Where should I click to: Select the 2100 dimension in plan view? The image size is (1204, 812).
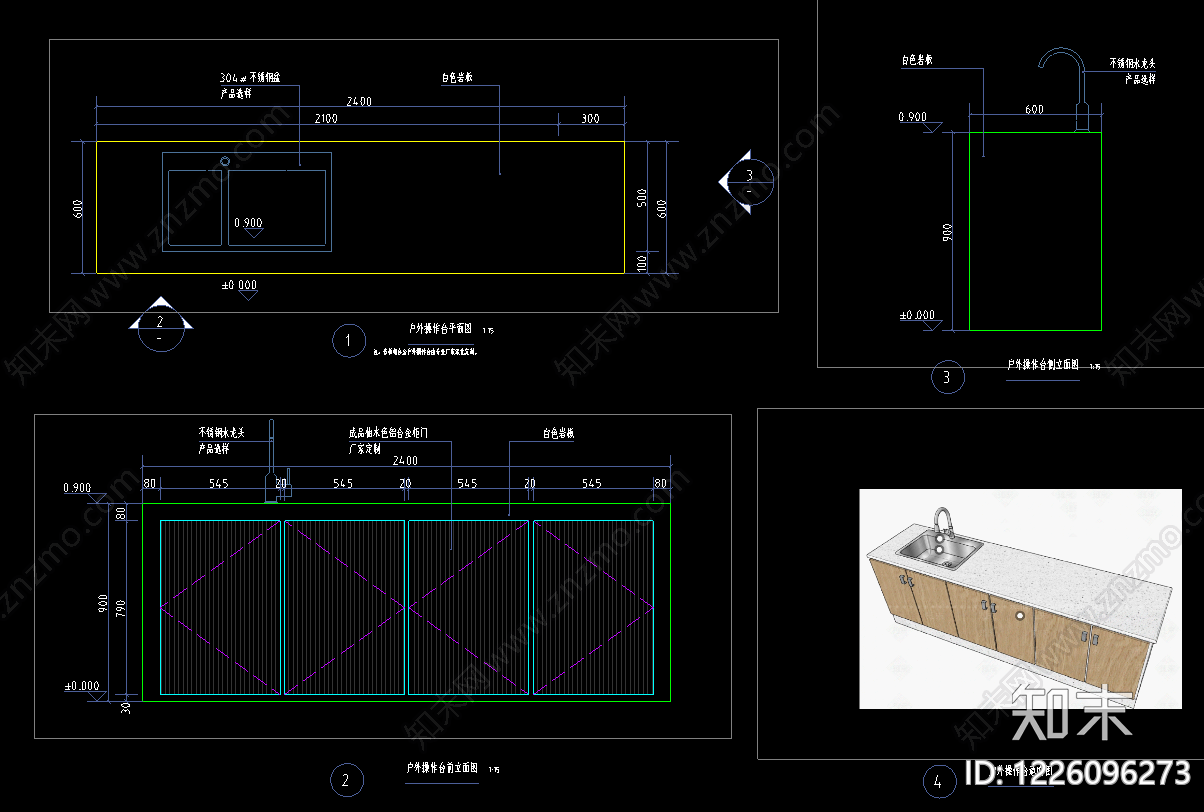tap(326, 119)
